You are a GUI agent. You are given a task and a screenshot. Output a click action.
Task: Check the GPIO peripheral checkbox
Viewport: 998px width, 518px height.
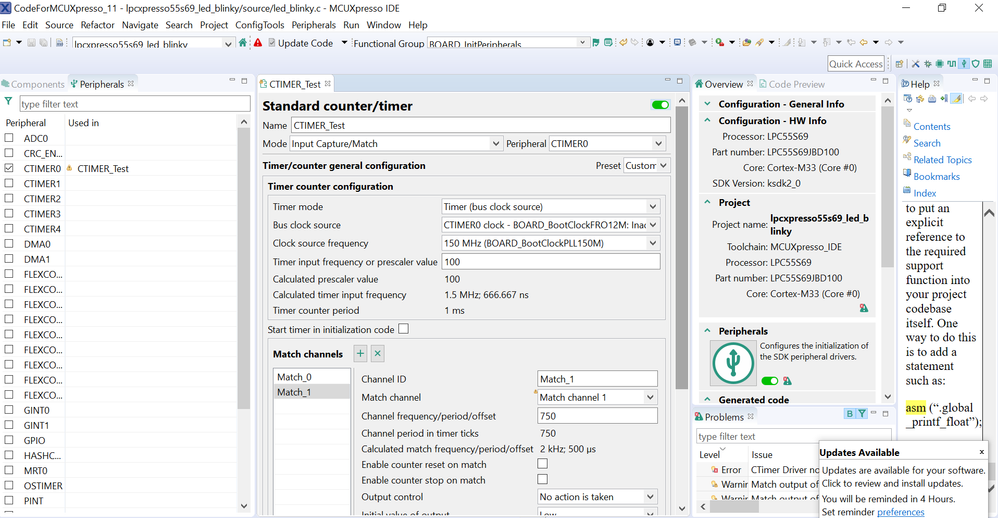pos(9,440)
